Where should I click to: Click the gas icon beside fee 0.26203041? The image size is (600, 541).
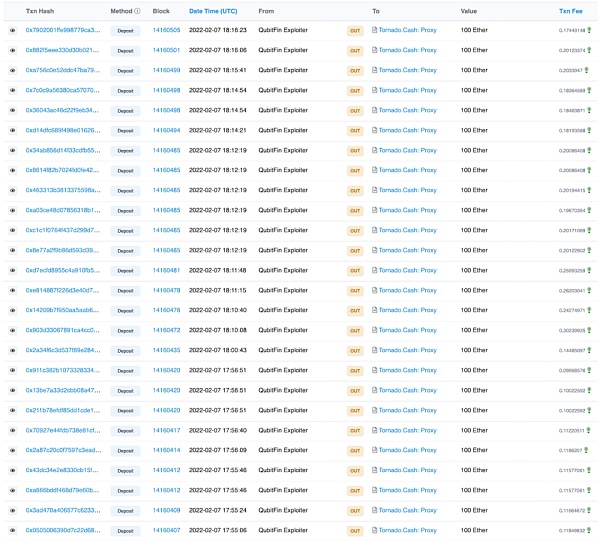click(588, 290)
